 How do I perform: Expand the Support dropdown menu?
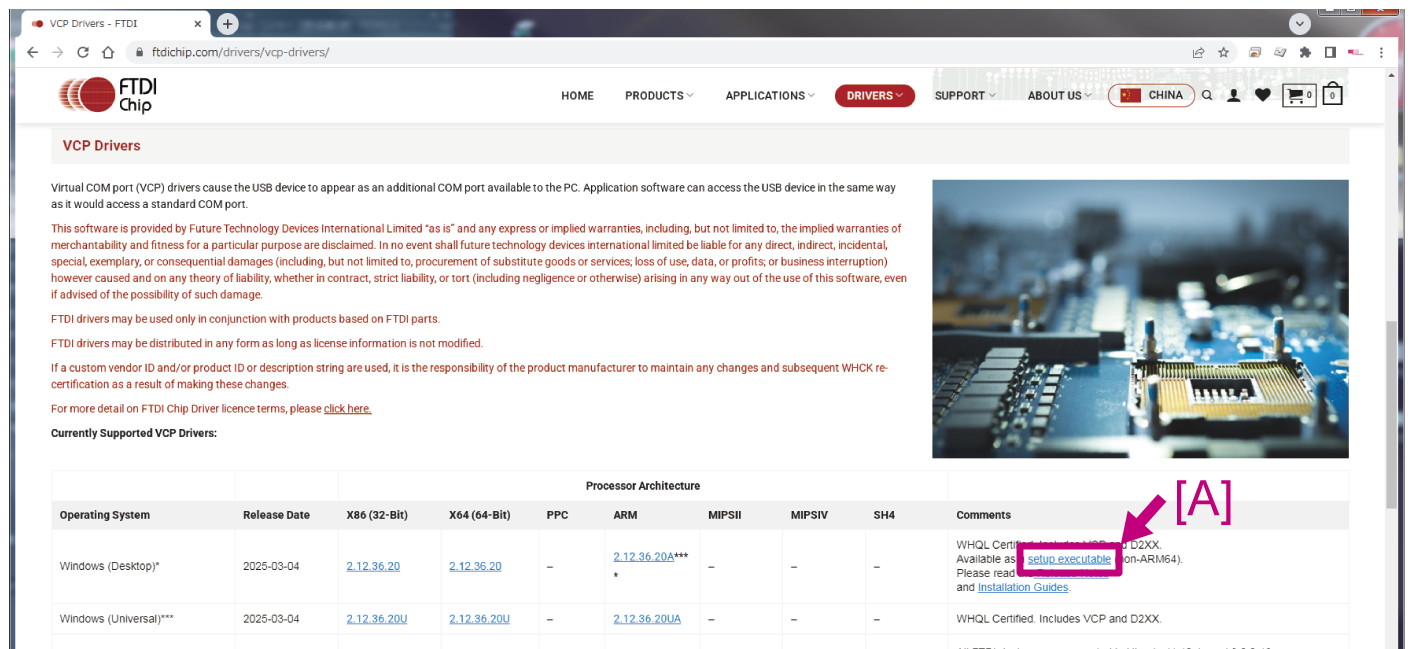[x=964, y=96]
